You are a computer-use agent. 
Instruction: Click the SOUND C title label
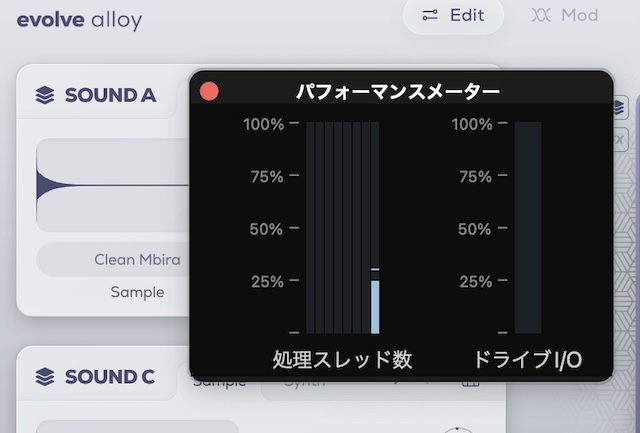click(109, 377)
